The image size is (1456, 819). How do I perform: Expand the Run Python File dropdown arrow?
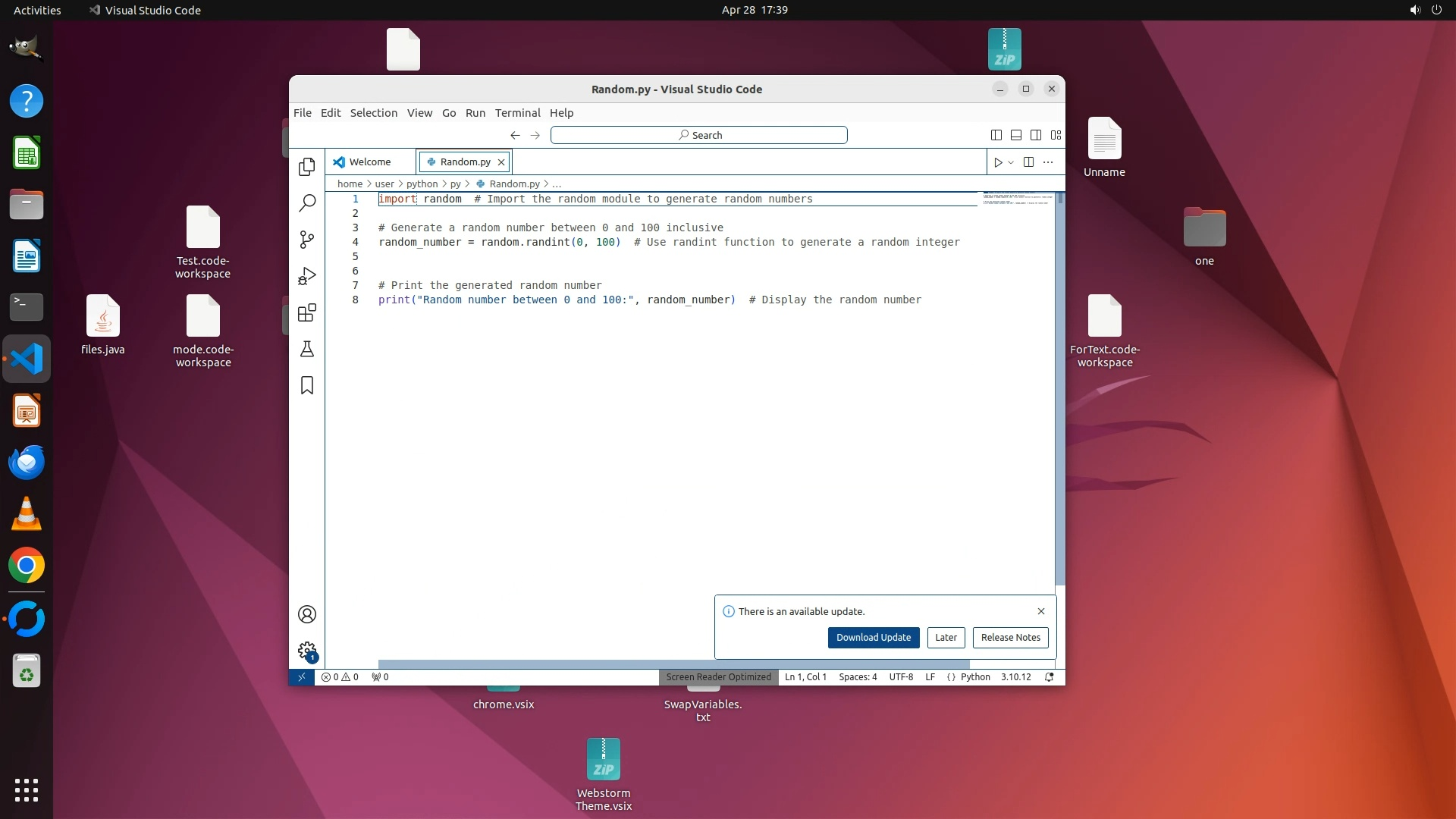click(1011, 162)
